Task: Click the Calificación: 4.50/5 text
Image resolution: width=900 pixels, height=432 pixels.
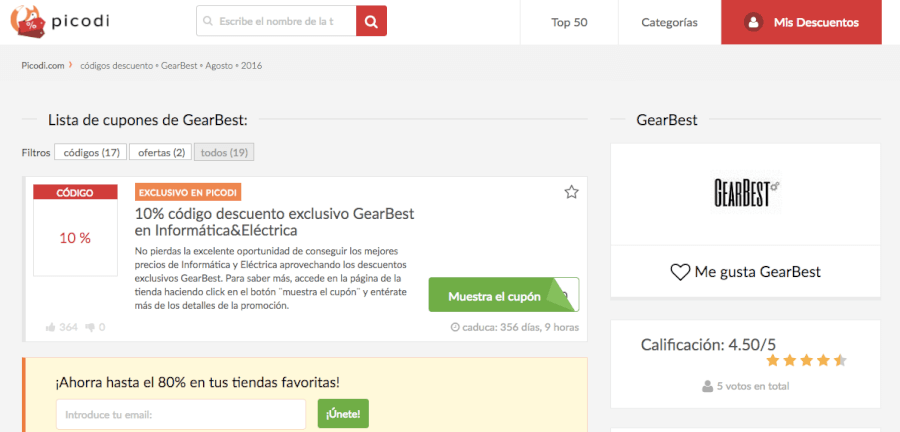Action: tap(708, 345)
